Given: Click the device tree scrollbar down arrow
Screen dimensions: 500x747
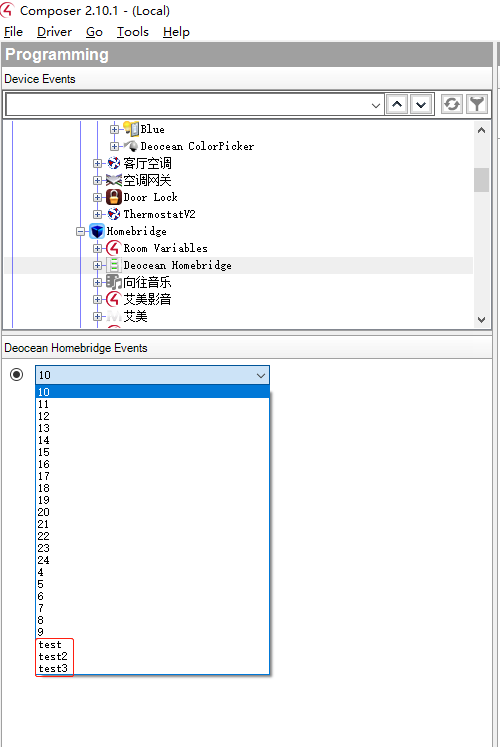Looking at the screenshot, I should coord(481,320).
